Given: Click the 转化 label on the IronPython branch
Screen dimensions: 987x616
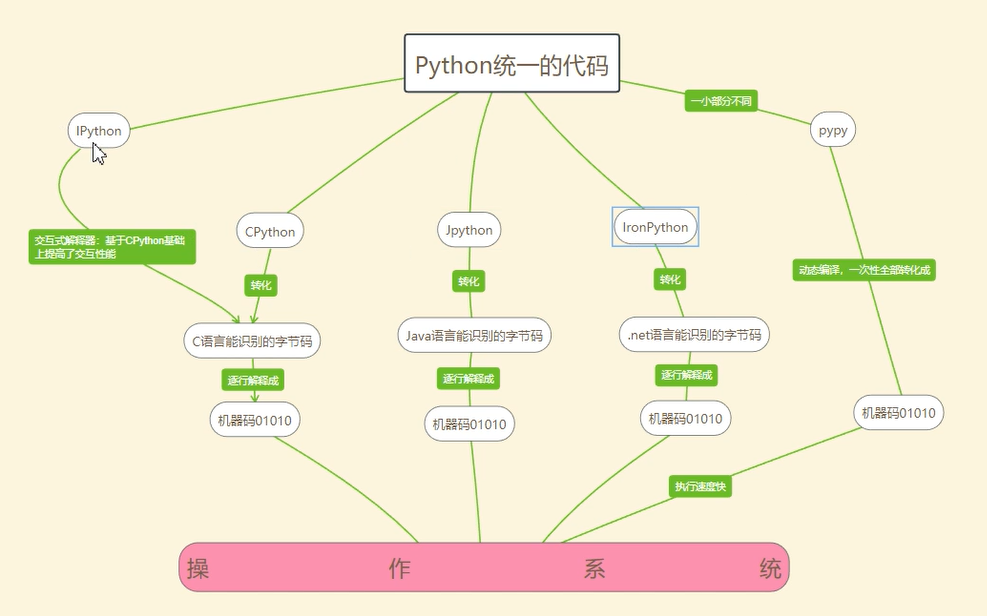Looking at the screenshot, I should click(670, 279).
